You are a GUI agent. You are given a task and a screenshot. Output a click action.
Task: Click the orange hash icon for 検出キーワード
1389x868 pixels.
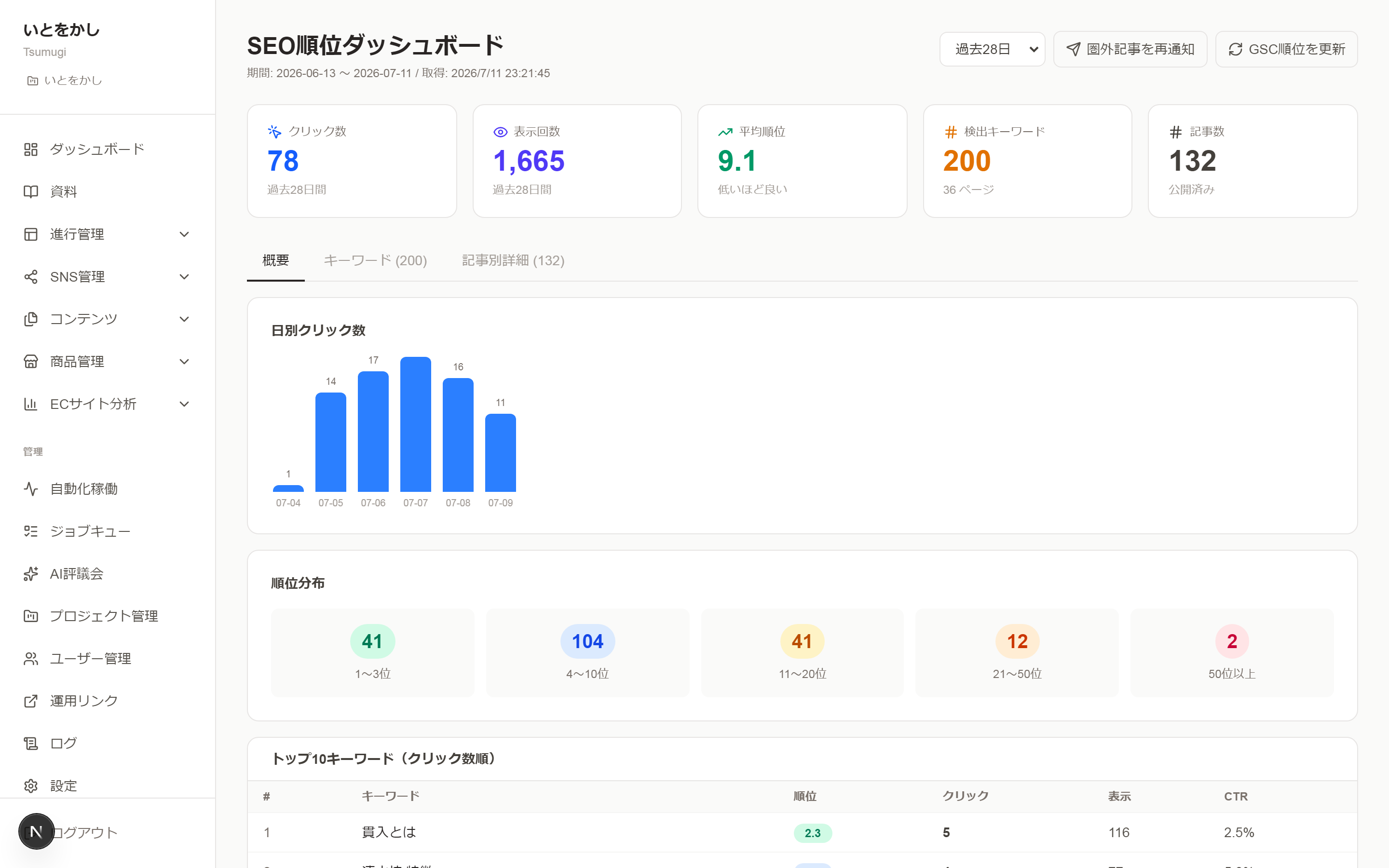click(951, 132)
